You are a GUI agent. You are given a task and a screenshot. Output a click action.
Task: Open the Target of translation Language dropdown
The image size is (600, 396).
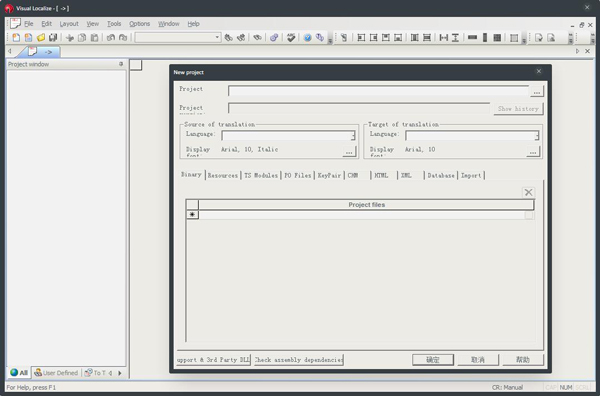click(x=537, y=136)
